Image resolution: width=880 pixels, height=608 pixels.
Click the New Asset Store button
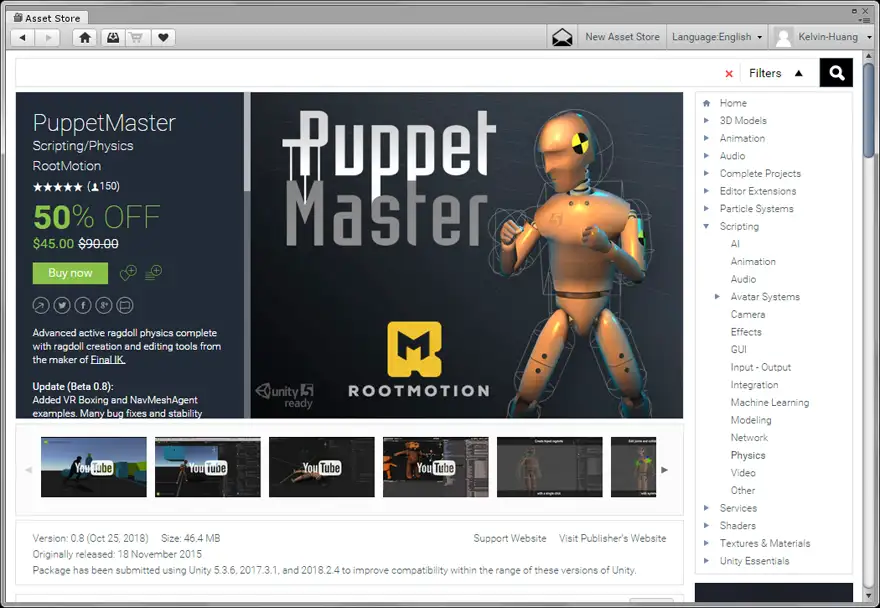pos(622,37)
